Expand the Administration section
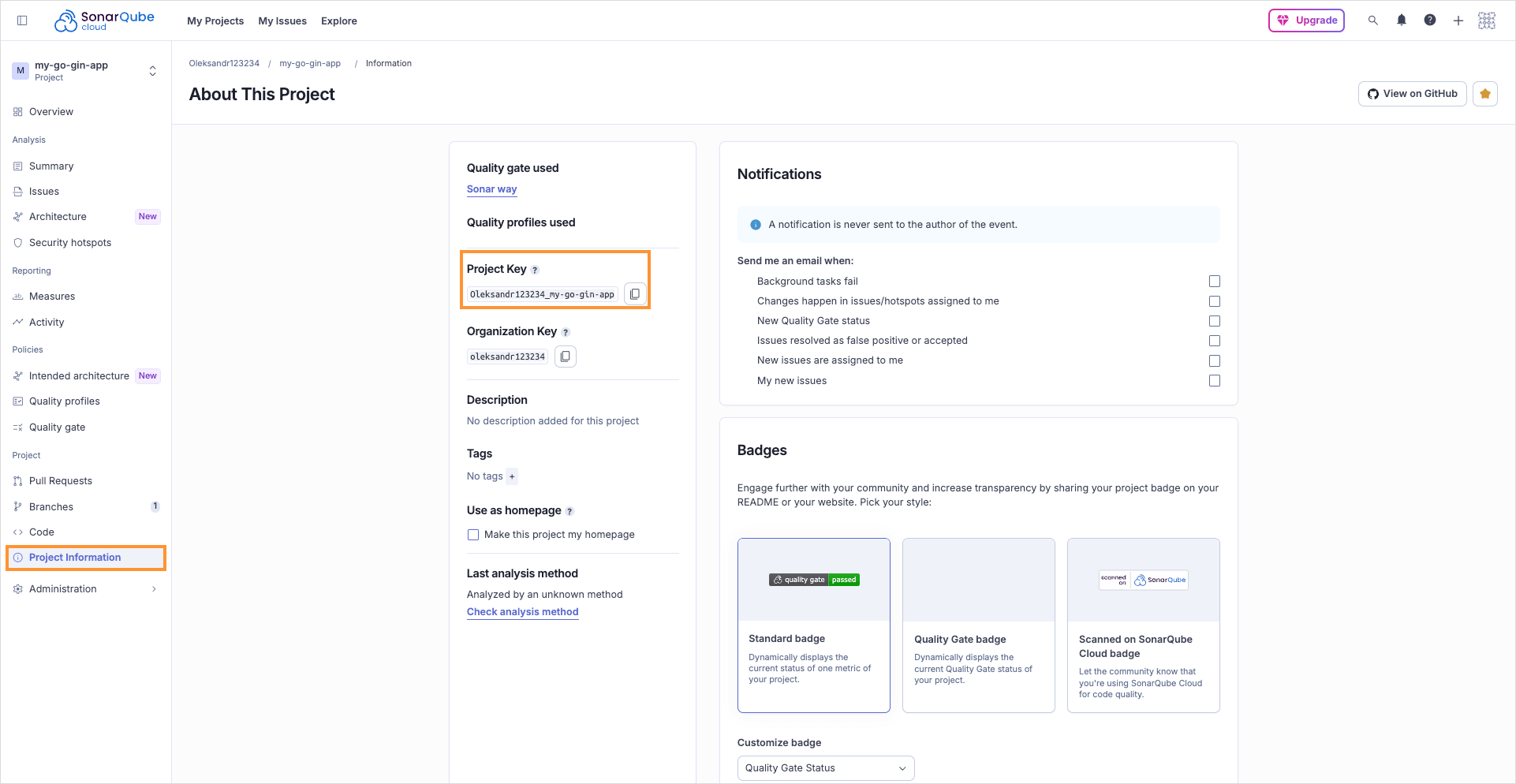The width and height of the screenshot is (1516, 784). tap(153, 588)
